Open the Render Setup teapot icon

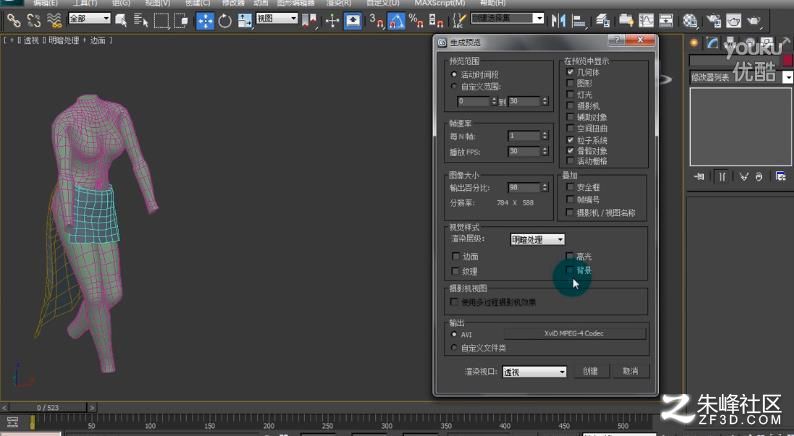pyautogui.click(x=713, y=21)
